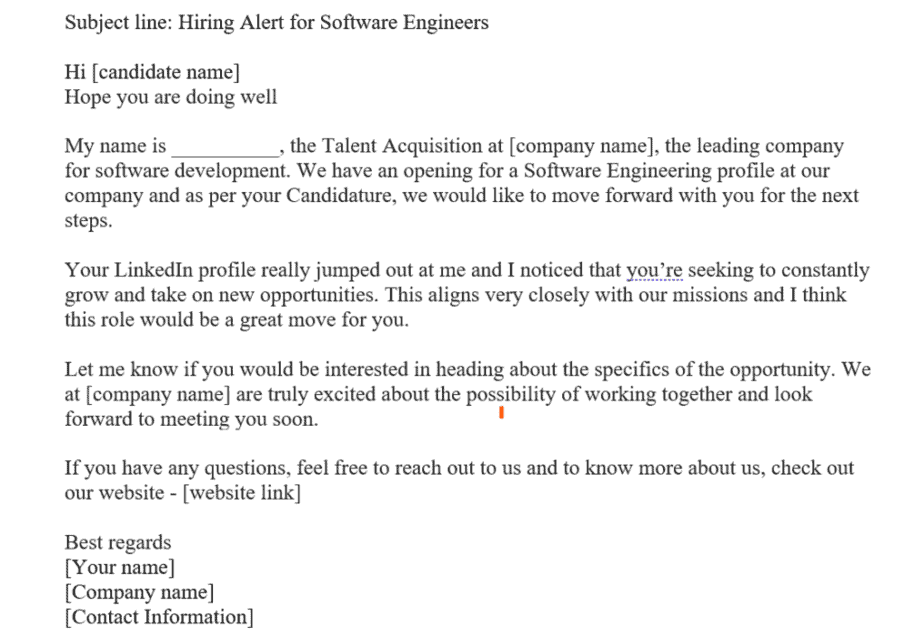Click the [Company name] signature placeholder

click(x=139, y=592)
